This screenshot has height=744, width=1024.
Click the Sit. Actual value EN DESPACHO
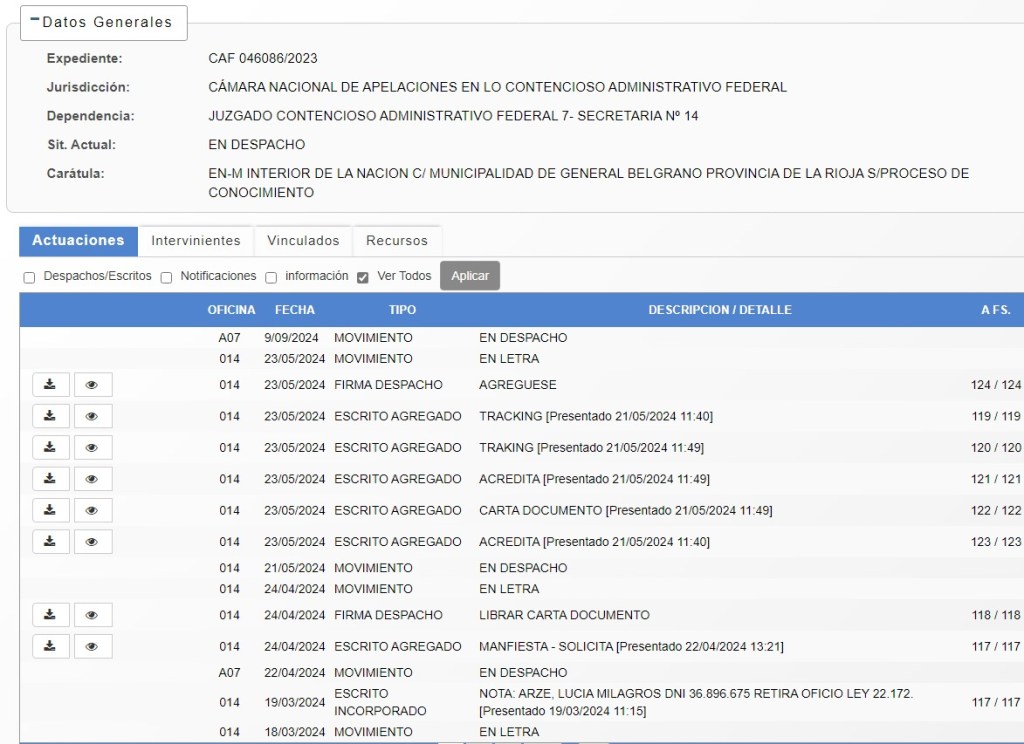pos(257,144)
